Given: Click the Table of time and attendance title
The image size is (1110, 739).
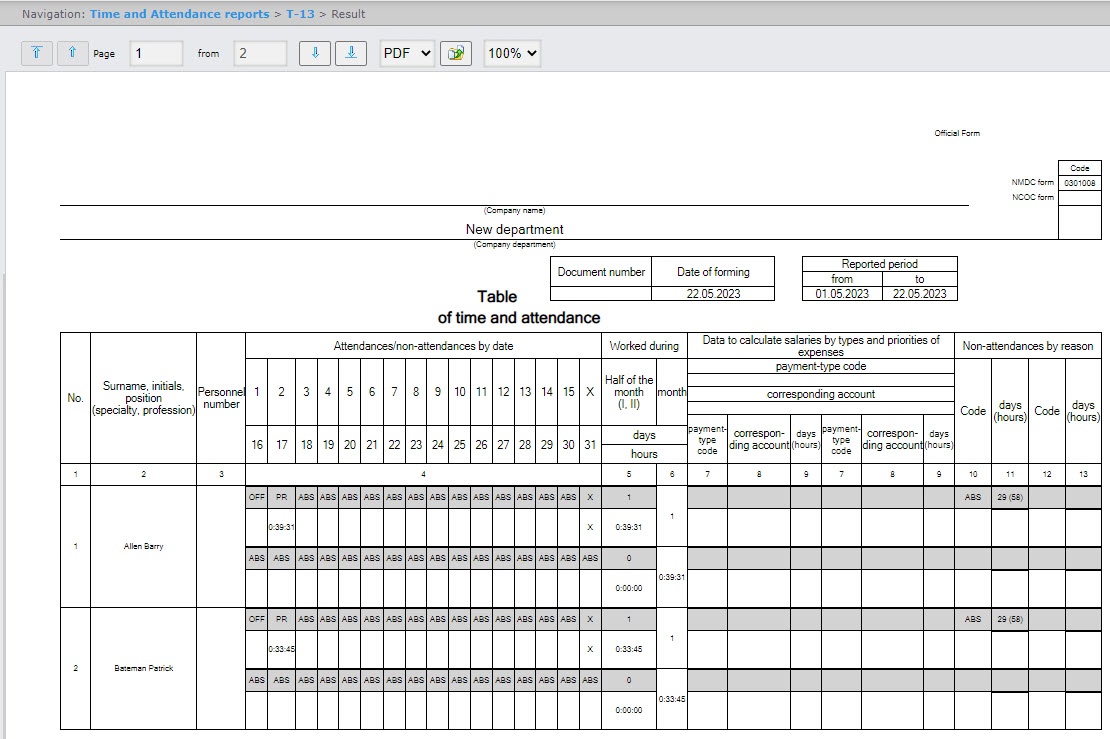Looking at the screenshot, I should click(518, 307).
